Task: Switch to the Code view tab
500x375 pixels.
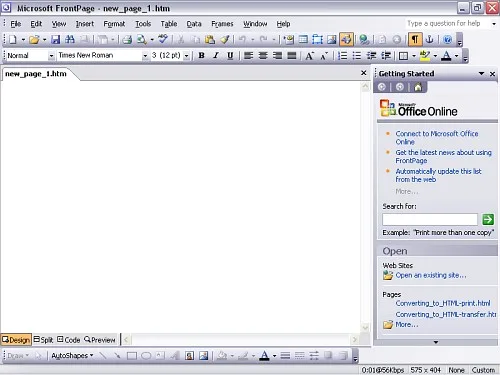Action: (x=69, y=340)
